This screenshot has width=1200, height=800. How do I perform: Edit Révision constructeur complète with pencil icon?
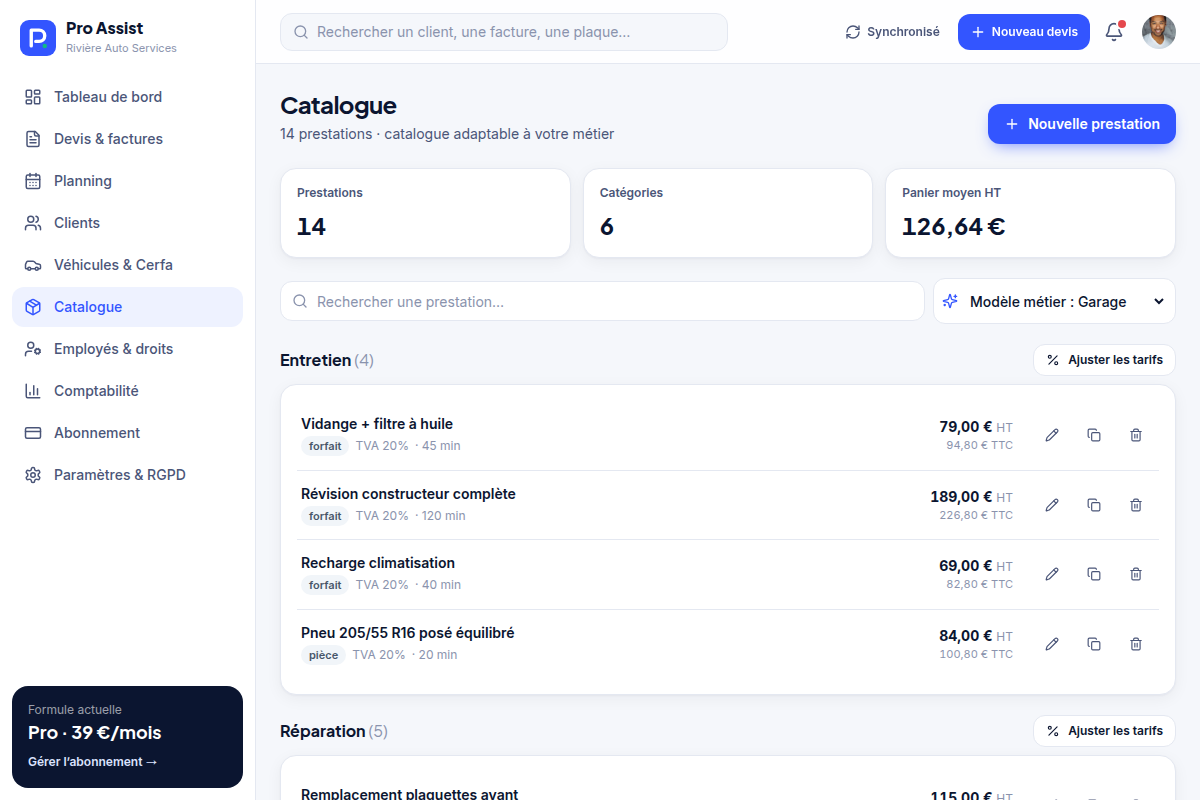1052,505
